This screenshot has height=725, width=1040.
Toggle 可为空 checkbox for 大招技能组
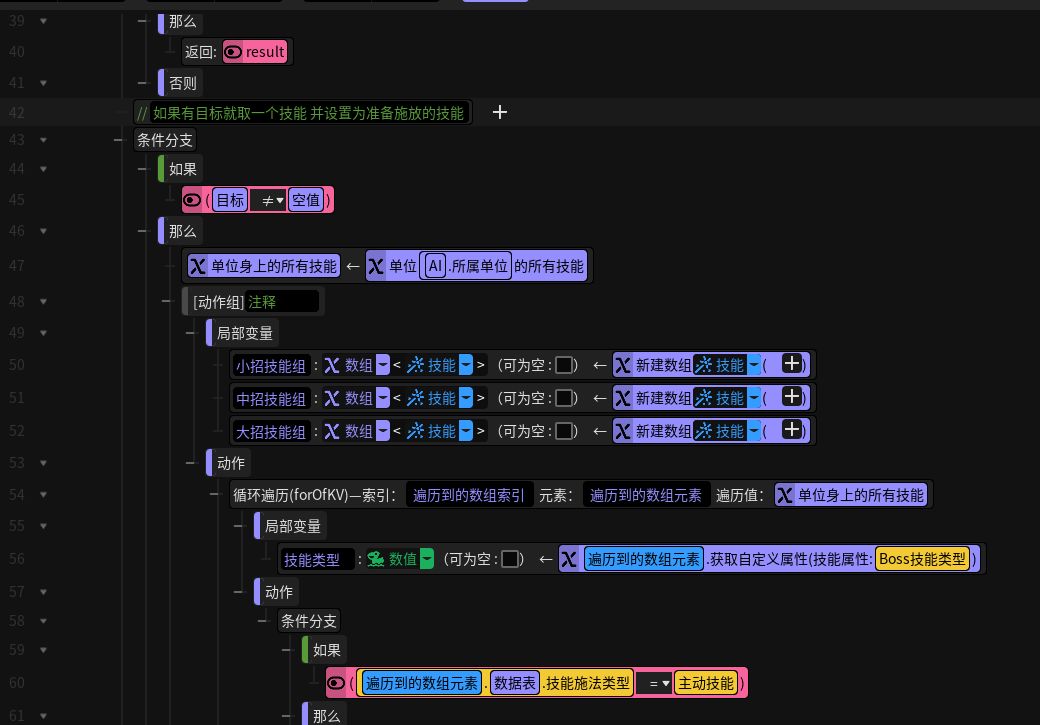564,431
